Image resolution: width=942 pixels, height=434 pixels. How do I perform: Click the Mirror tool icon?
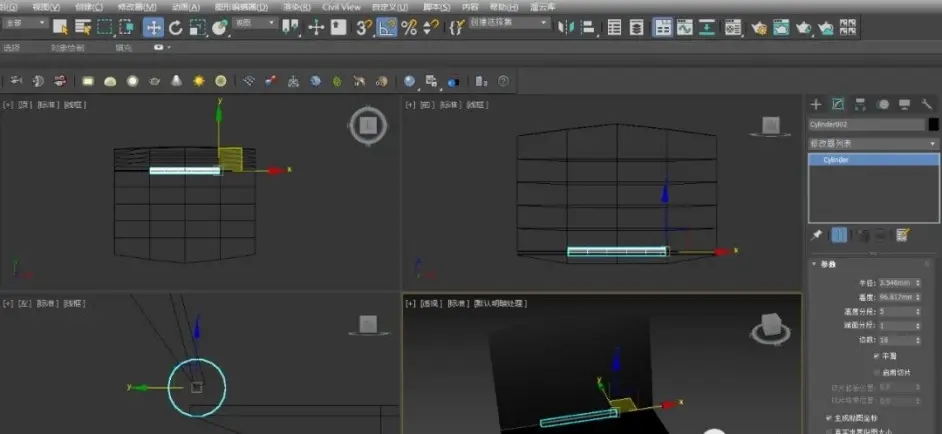coord(566,27)
